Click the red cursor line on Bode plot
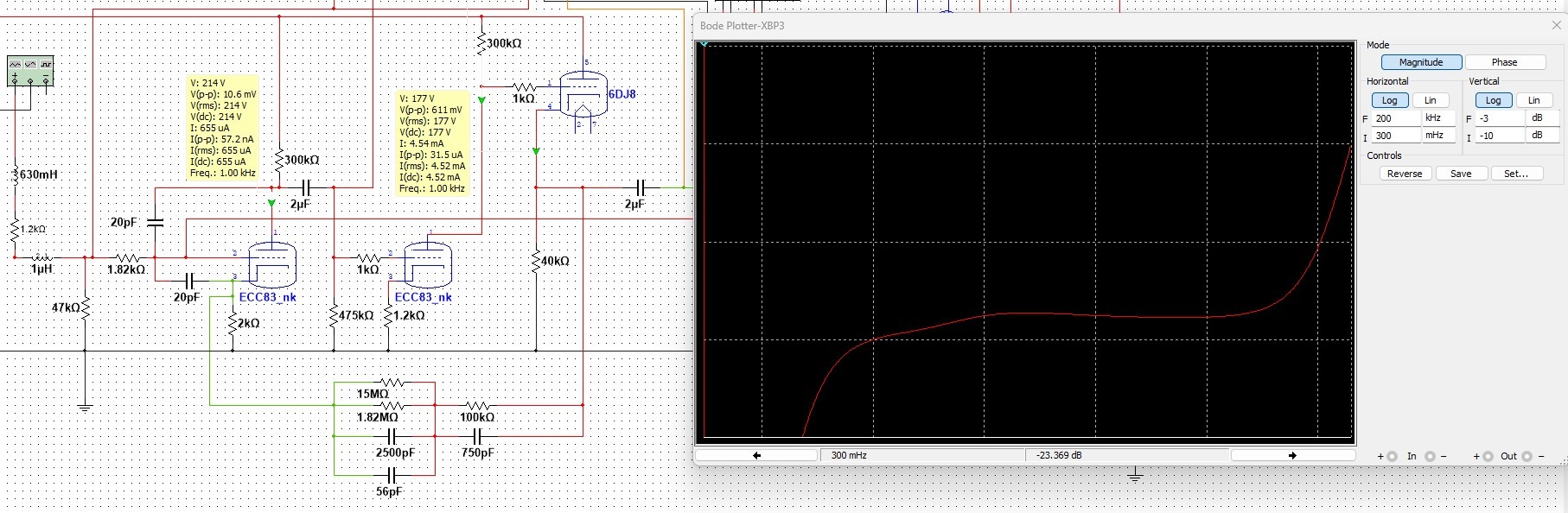 [x=704, y=242]
